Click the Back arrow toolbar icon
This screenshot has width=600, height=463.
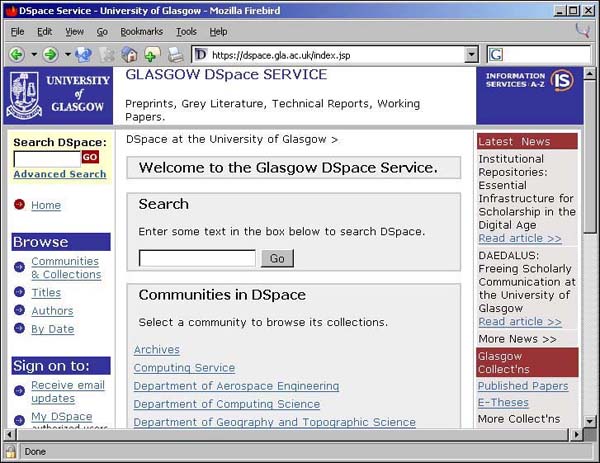[x=17, y=55]
